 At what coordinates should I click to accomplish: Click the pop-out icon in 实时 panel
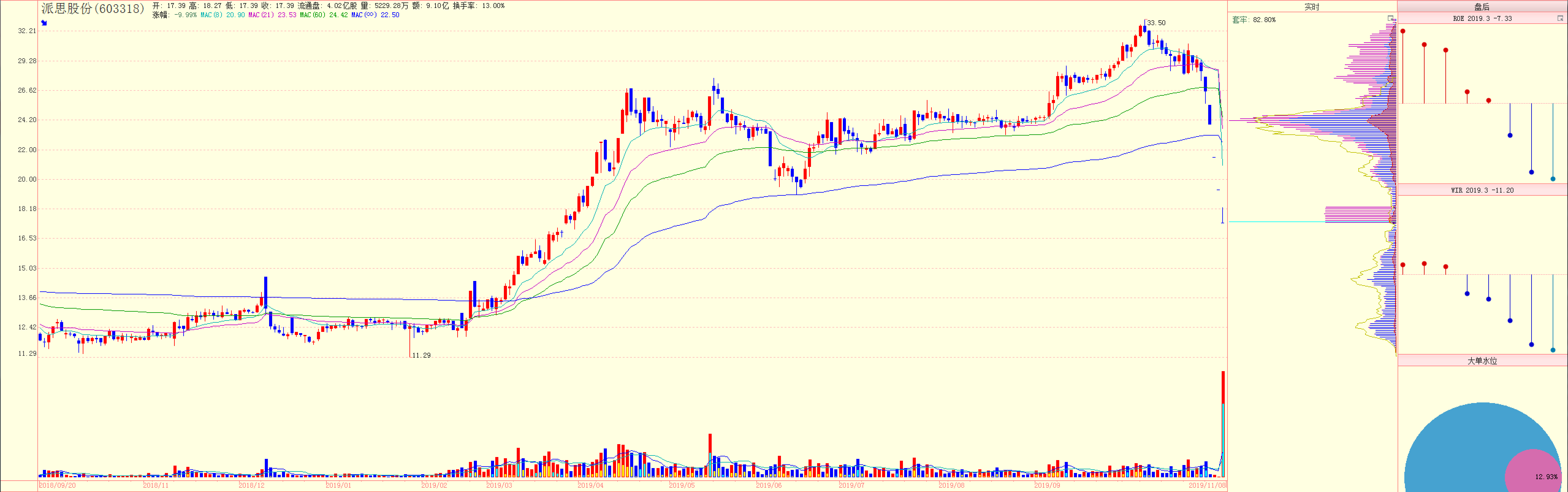[x=1390, y=19]
